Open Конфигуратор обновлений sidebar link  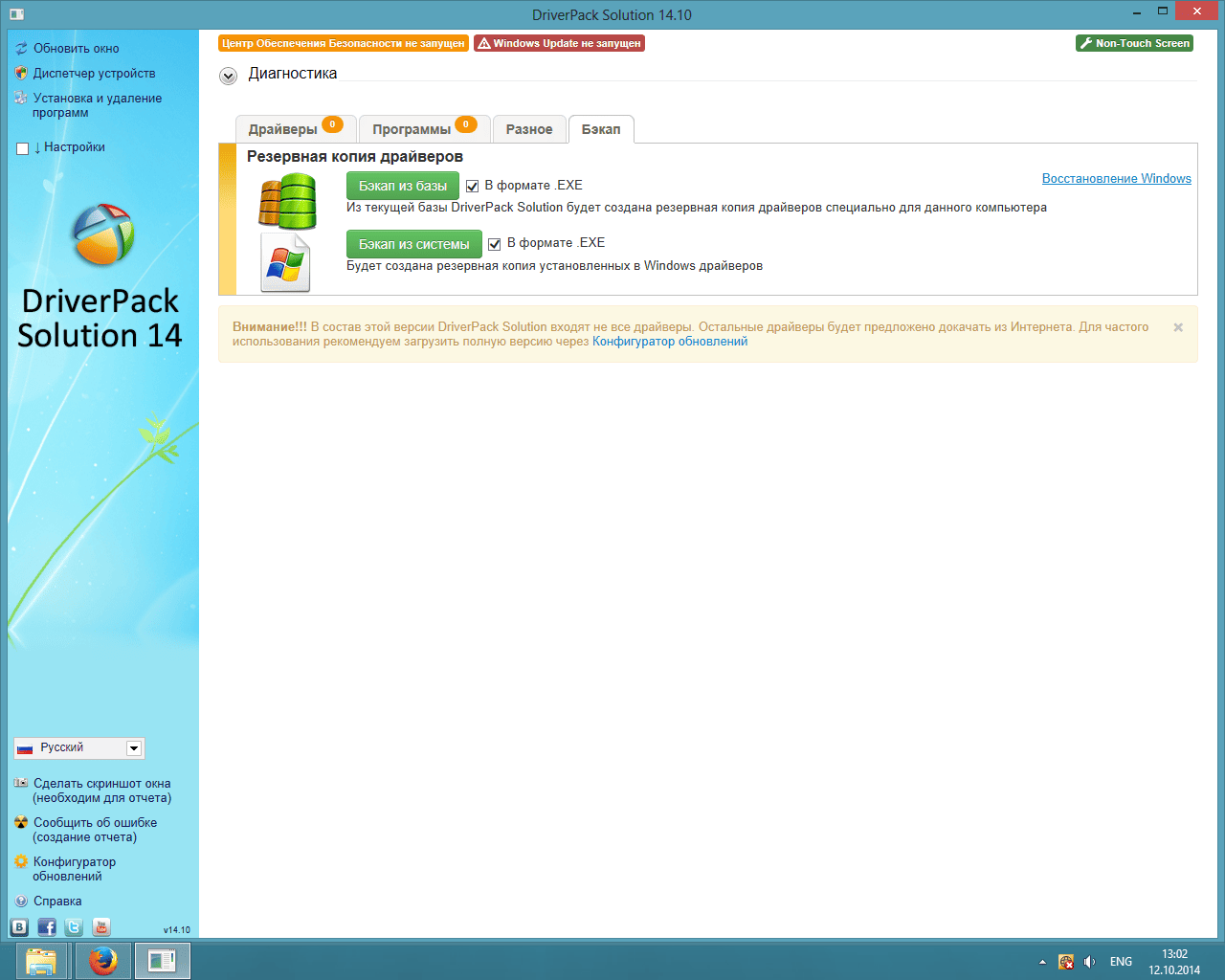(x=74, y=869)
